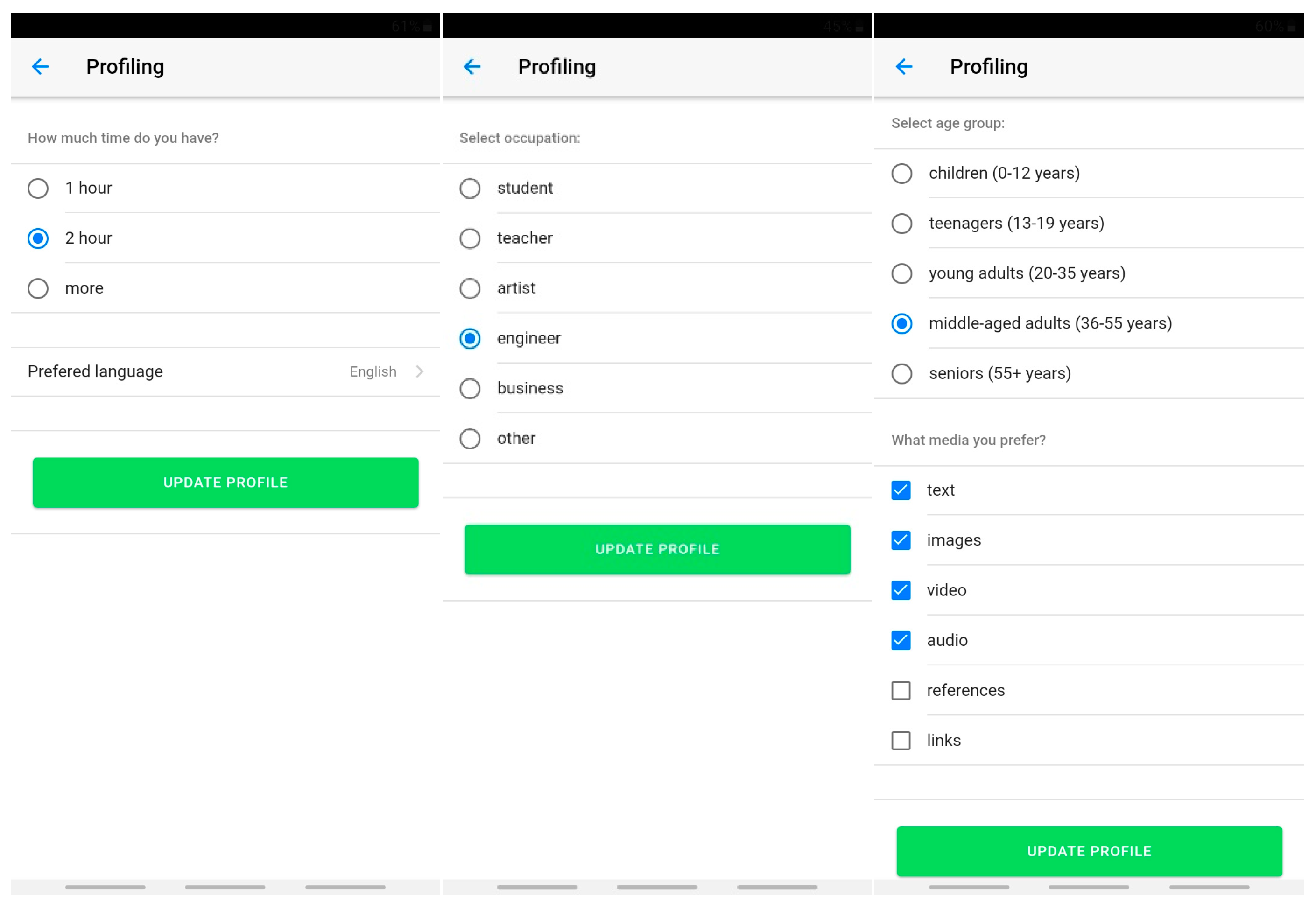Enable the references checkbox
Viewport: 1316px width, 910px height.
tap(901, 690)
